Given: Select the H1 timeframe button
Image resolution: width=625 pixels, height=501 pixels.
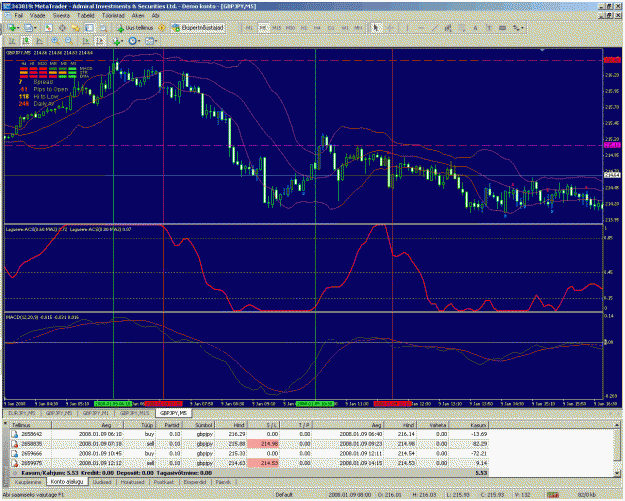Looking at the screenshot, I should [x=304, y=28].
